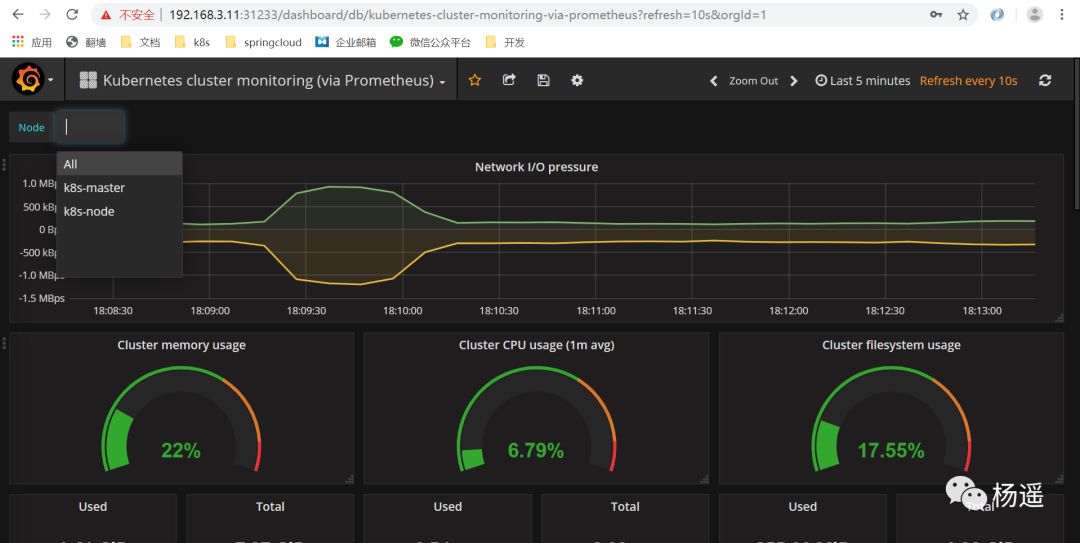The width and height of the screenshot is (1080, 543).
Task: Open the 文档 bookmarks folder
Action: click(140, 42)
